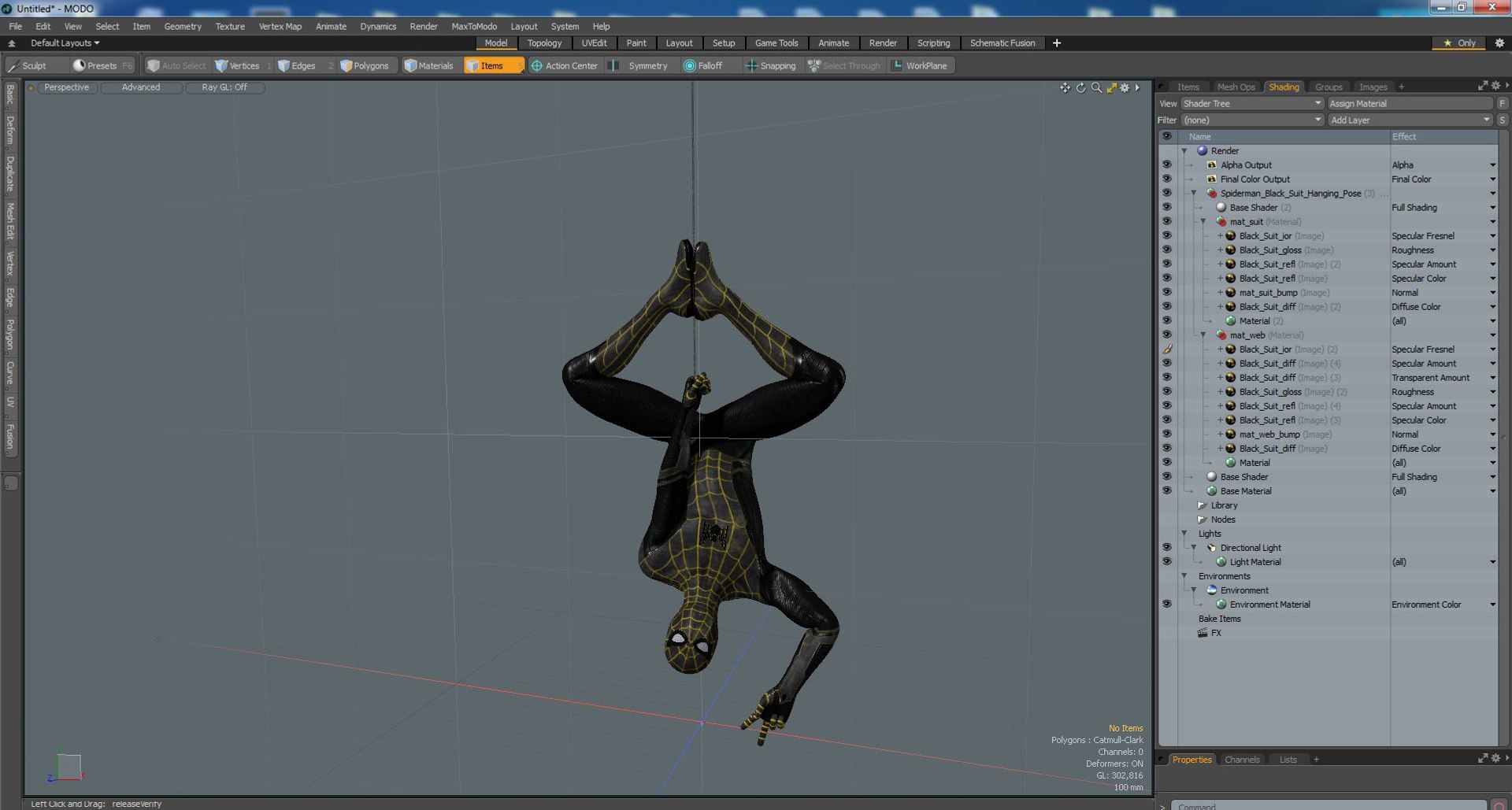Open the layout settings gear at top right
The width and height of the screenshot is (1512, 810).
point(1499,43)
